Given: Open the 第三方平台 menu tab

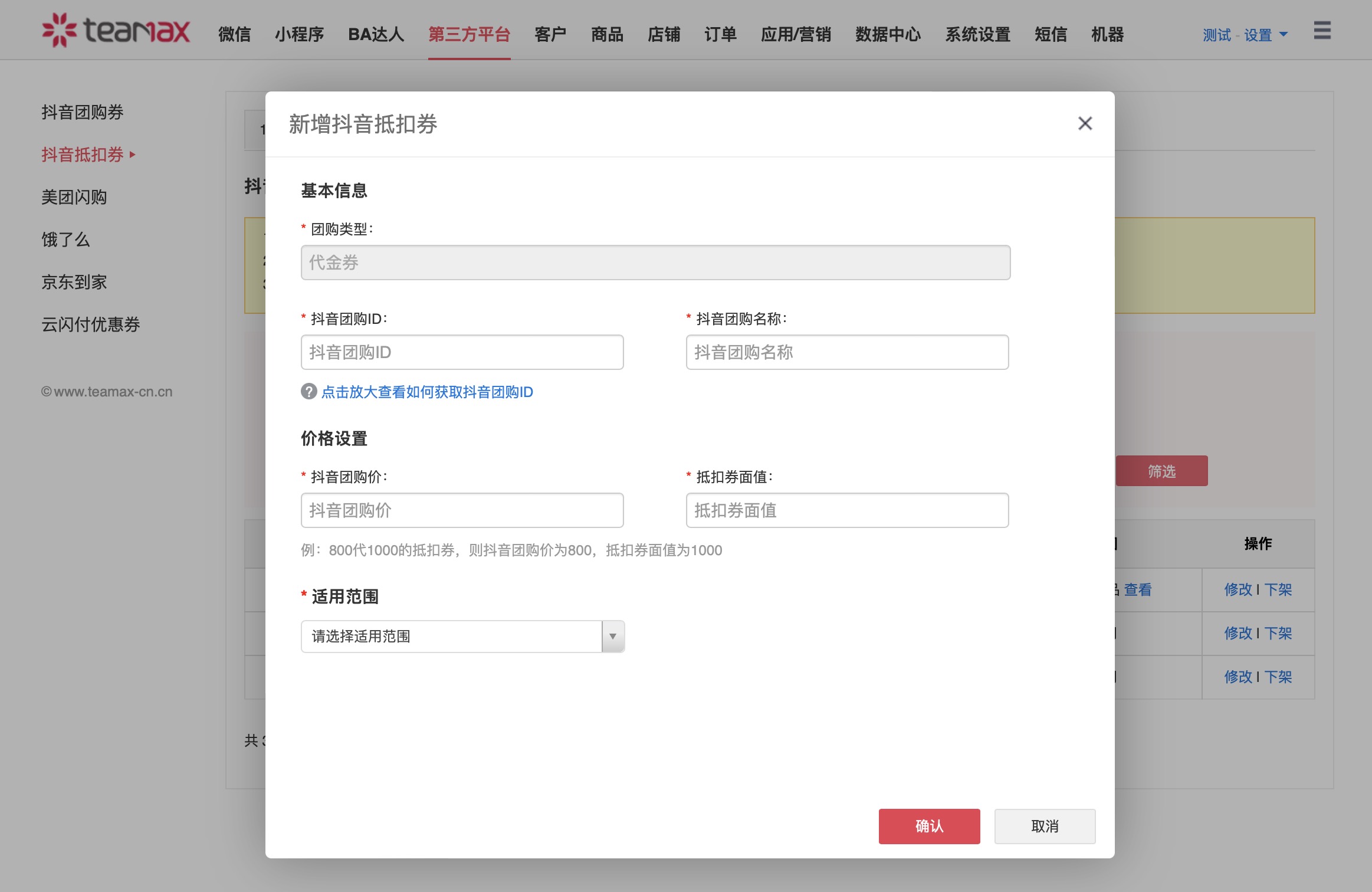Looking at the screenshot, I should (469, 35).
